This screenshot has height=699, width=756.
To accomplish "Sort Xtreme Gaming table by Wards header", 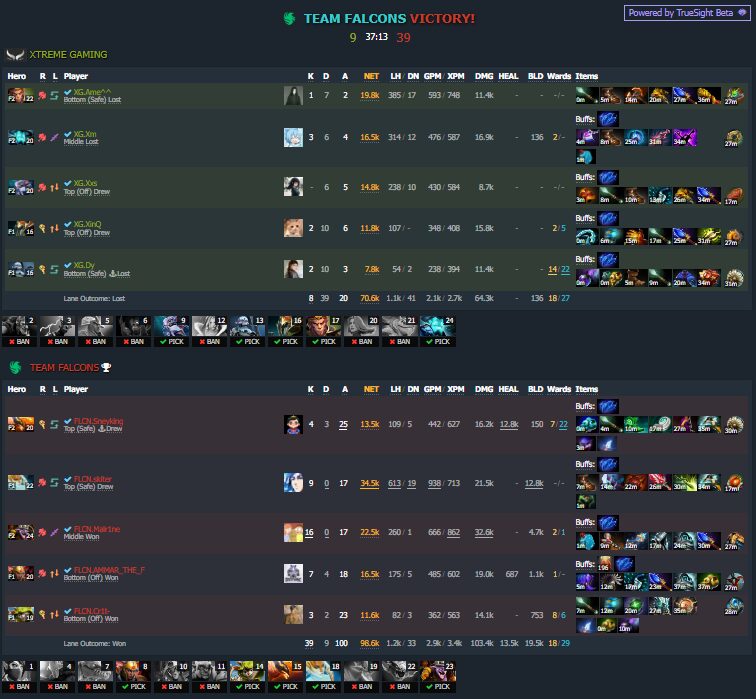I will (x=559, y=76).
